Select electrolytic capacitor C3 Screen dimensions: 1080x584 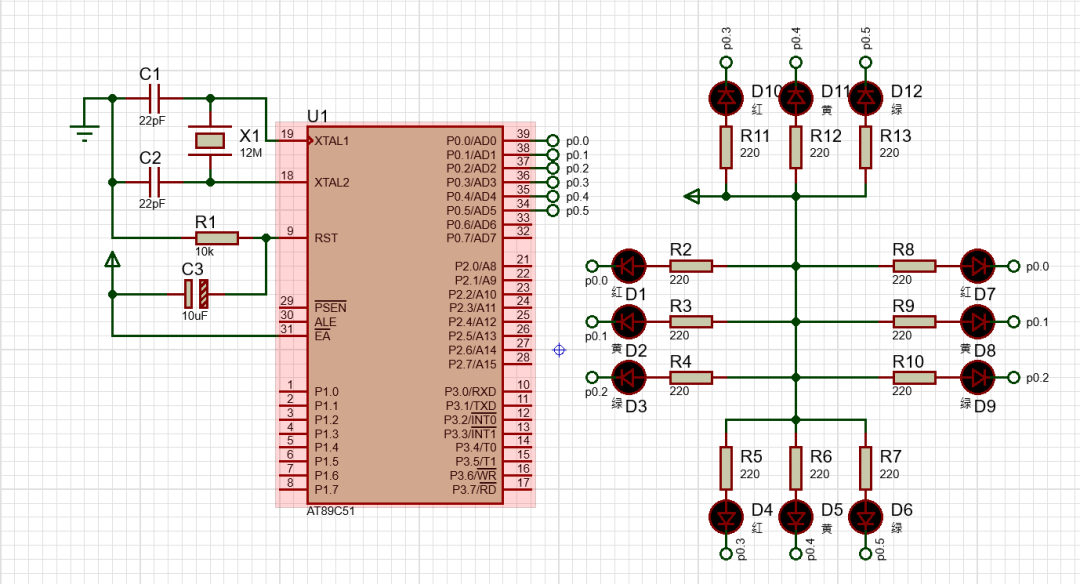point(196,294)
